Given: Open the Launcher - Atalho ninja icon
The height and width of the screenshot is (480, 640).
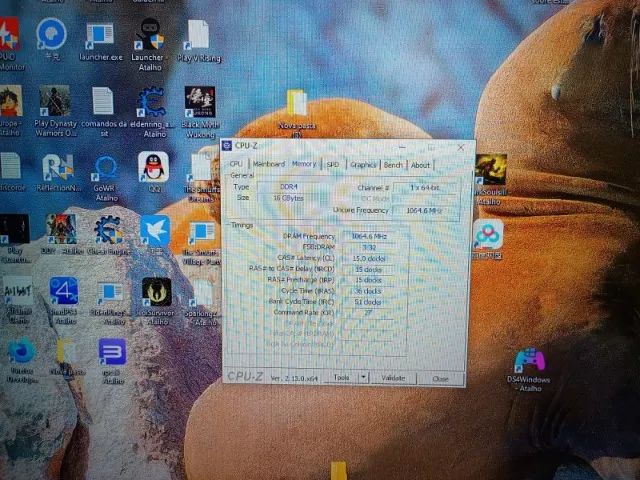Looking at the screenshot, I should 149,44.
